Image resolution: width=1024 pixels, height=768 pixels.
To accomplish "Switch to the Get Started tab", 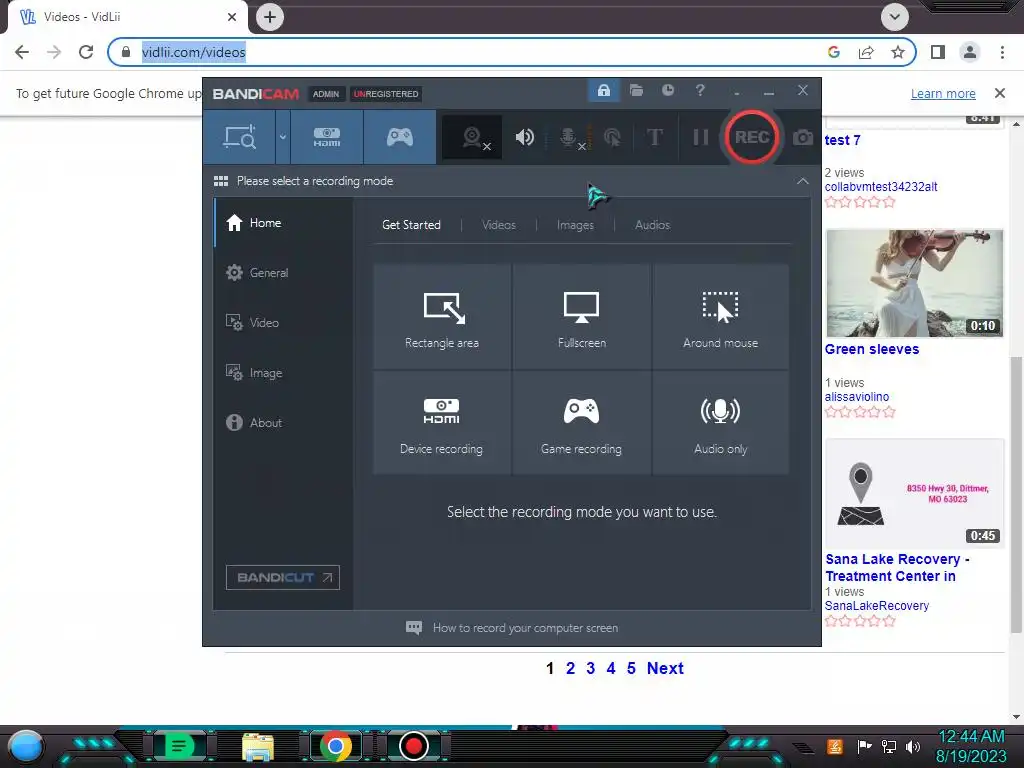I will point(411,225).
